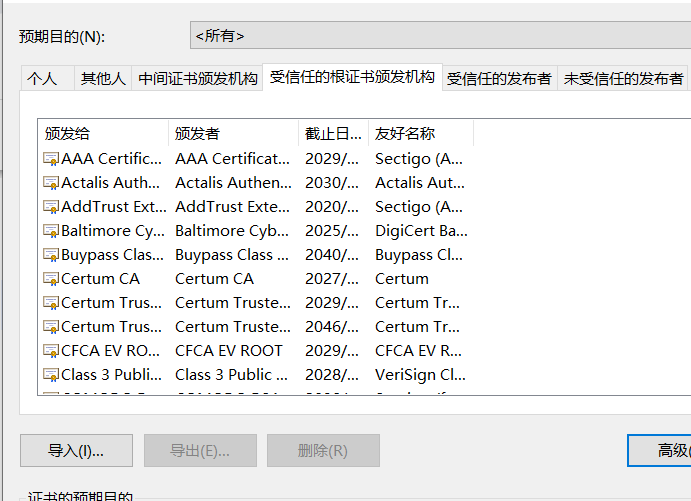Select the Buypass Clas... entry under 颁发给

coord(112,255)
